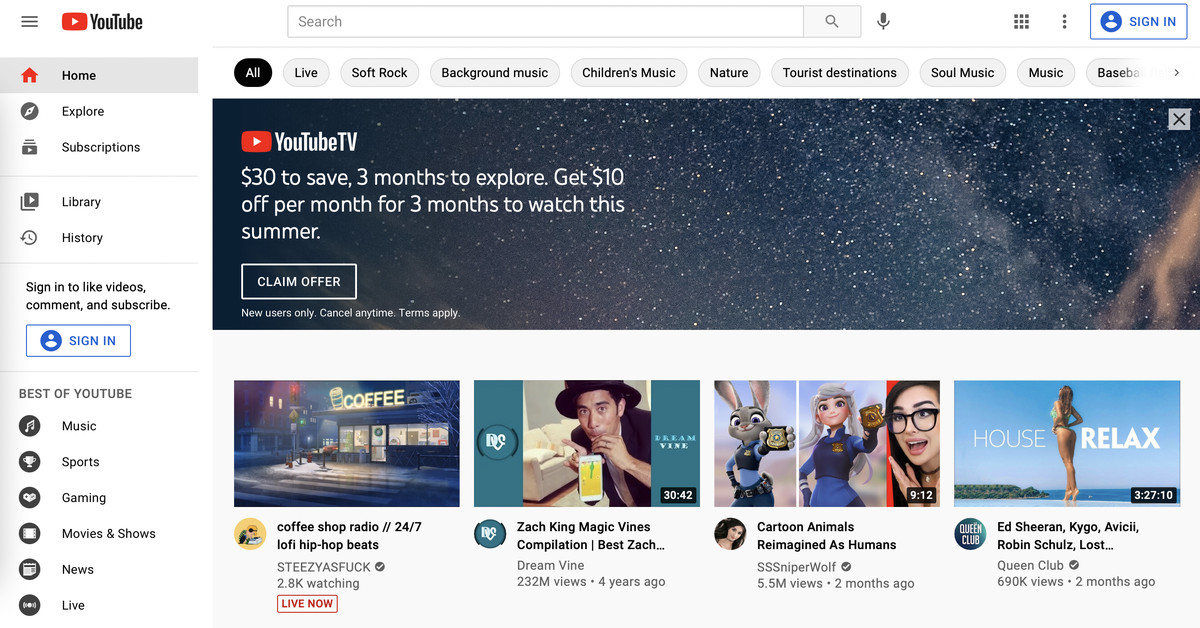Screen dimensions: 1200x628
Task: Toggle the All filter chip
Action: tap(253, 73)
